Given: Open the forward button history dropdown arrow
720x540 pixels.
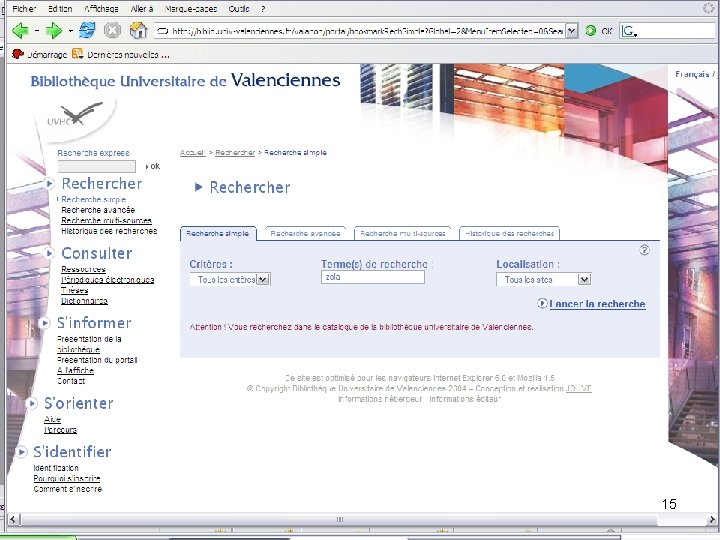Looking at the screenshot, I should tap(70, 31).
